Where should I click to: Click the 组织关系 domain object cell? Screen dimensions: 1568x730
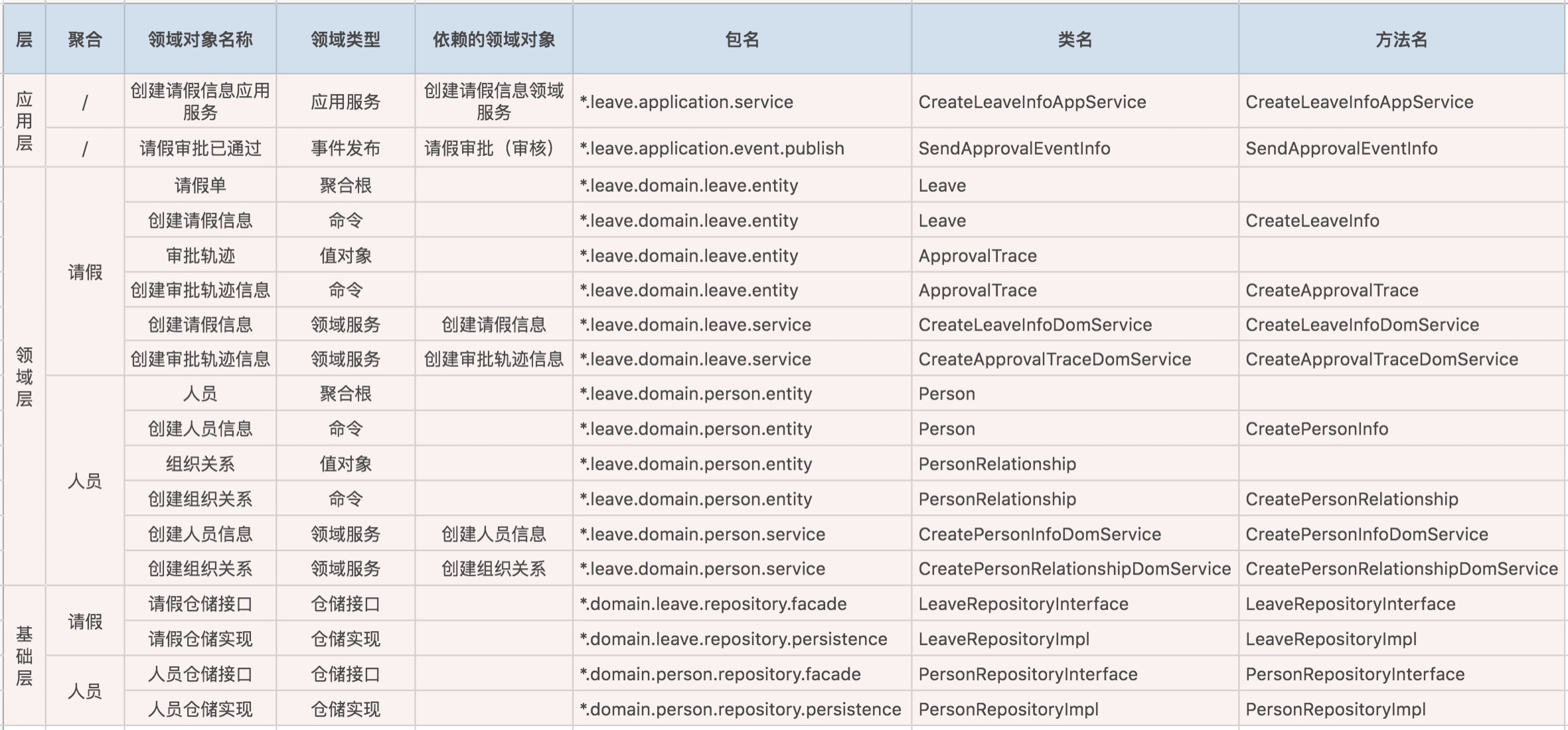[x=200, y=464]
